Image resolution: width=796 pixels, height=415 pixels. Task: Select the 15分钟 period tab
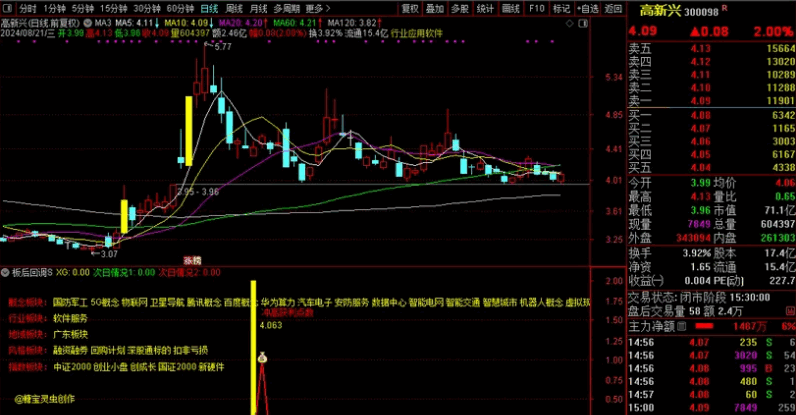113,9
